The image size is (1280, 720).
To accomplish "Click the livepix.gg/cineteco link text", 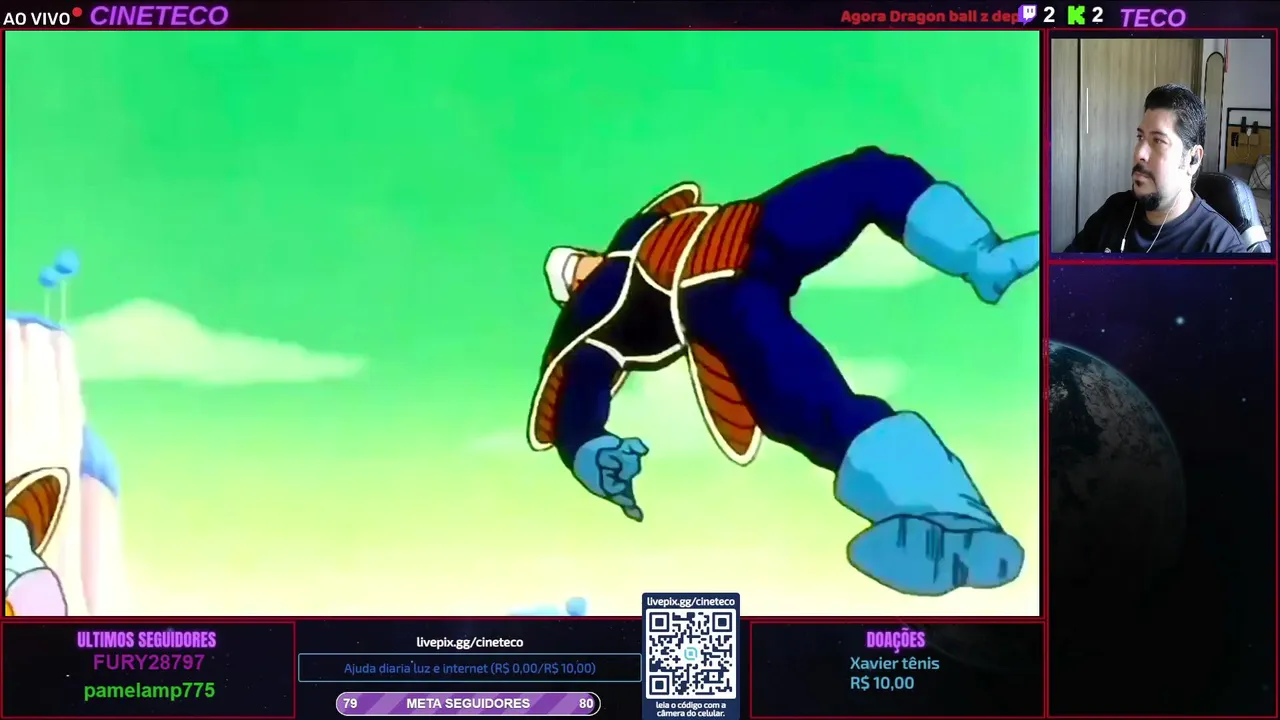I will (x=470, y=642).
